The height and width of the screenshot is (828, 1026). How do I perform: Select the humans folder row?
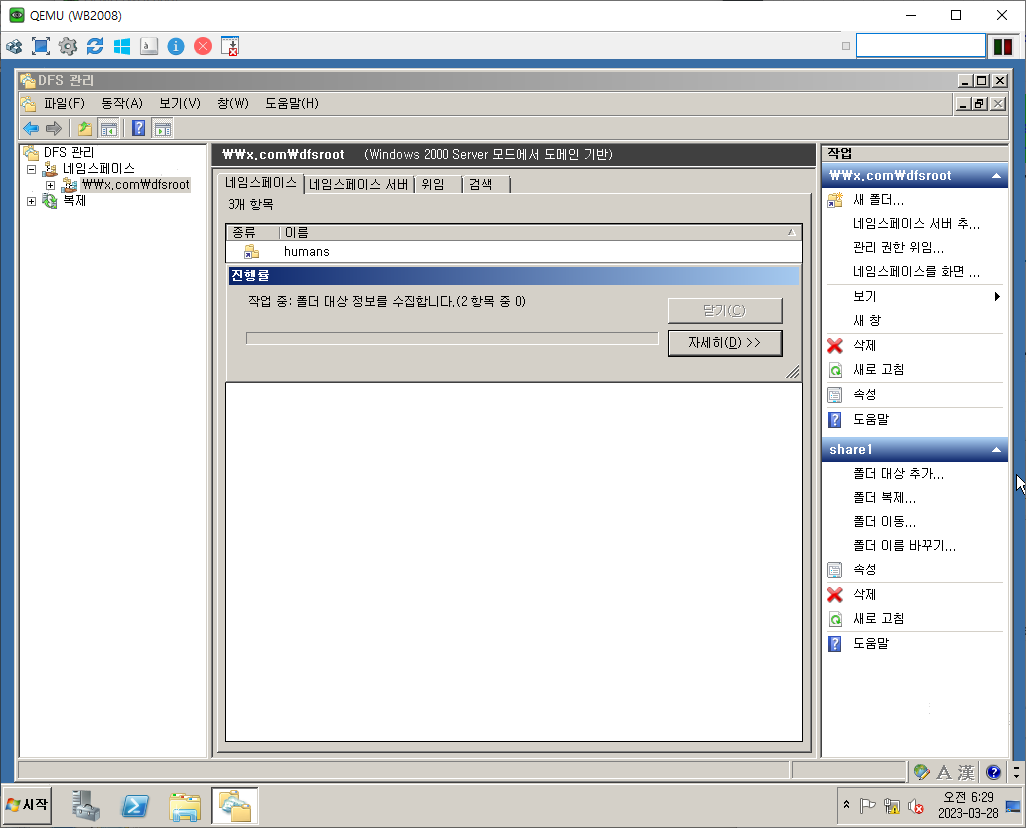[x=514, y=251]
